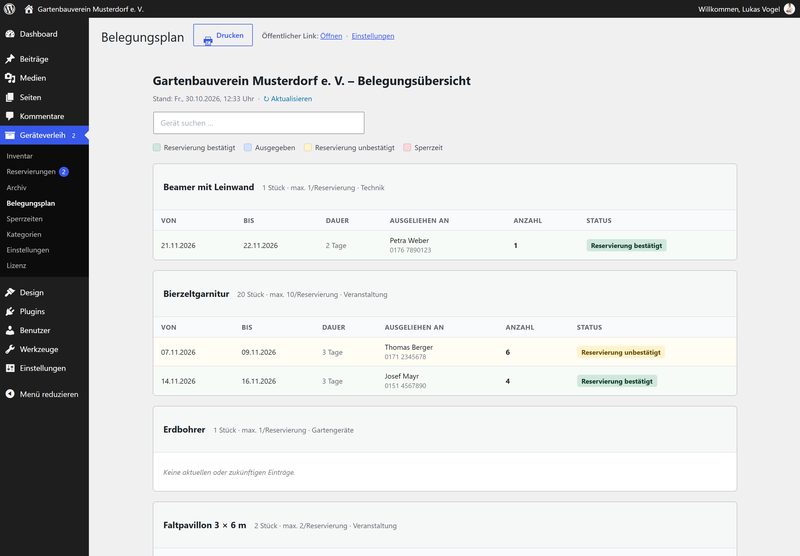The image size is (800, 556).
Task: Click the Benutzer person icon
Action: click(x=10, y=330)
